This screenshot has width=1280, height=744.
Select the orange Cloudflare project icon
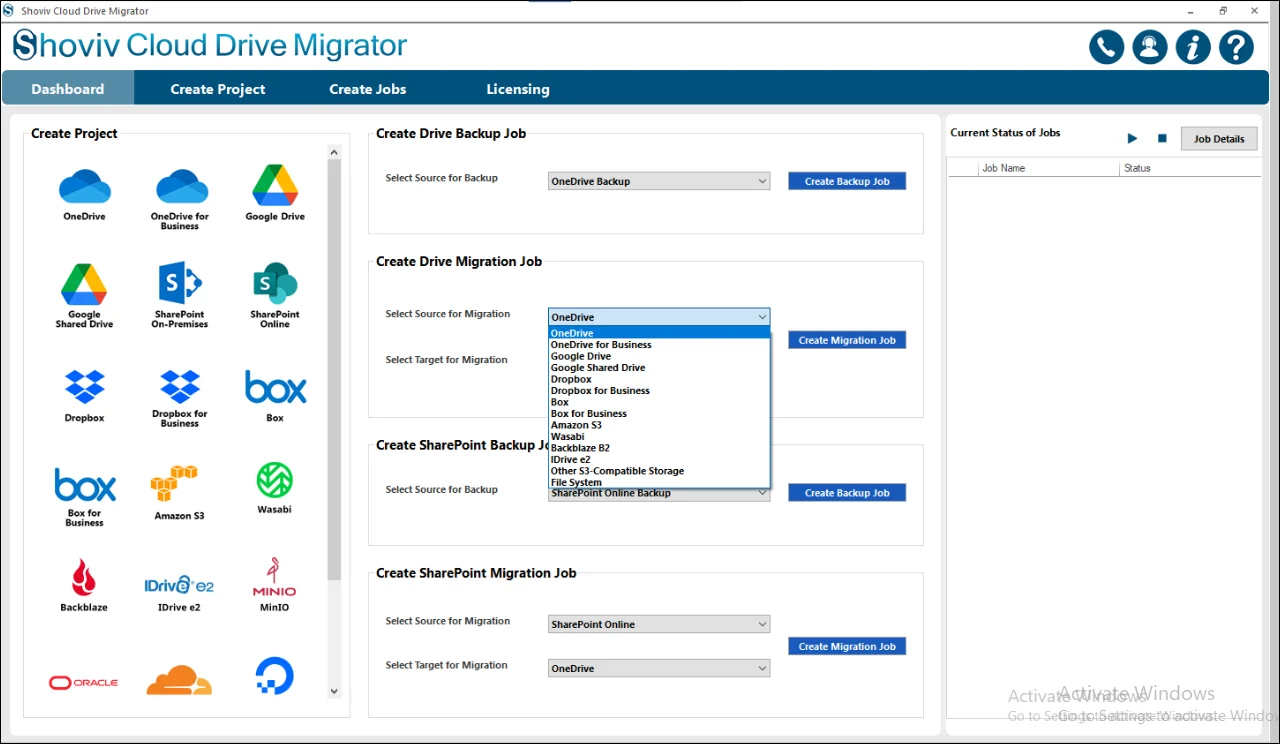click(180, 680)
